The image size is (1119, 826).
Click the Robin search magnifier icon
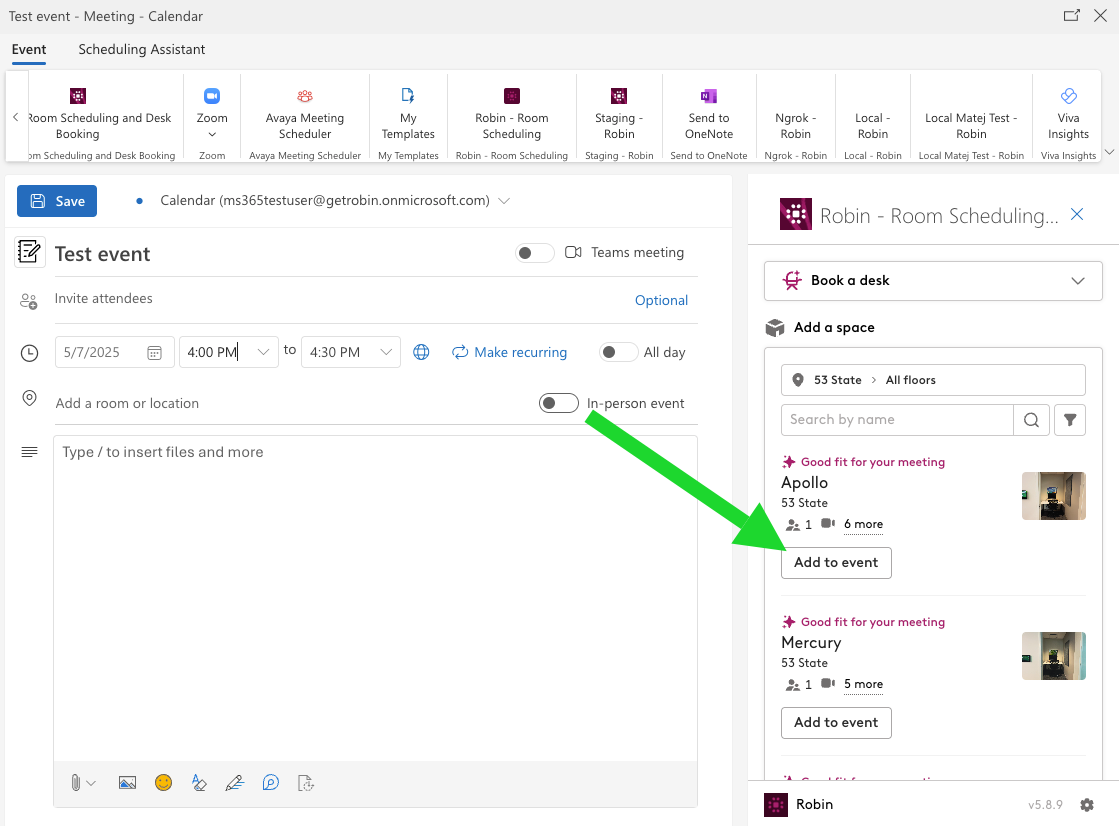1031,420
